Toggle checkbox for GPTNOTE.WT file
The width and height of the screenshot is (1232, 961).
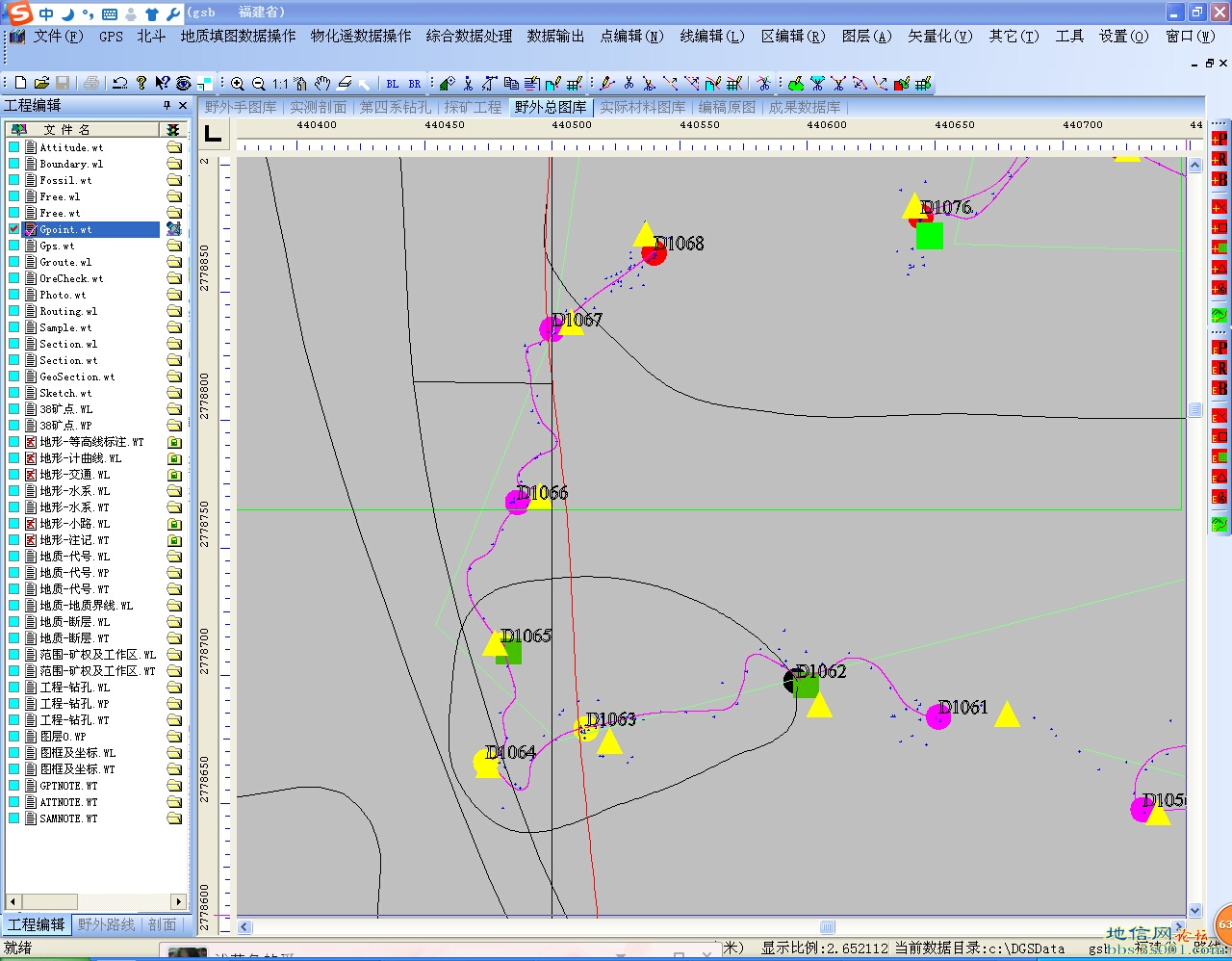(x=14, y=786)
